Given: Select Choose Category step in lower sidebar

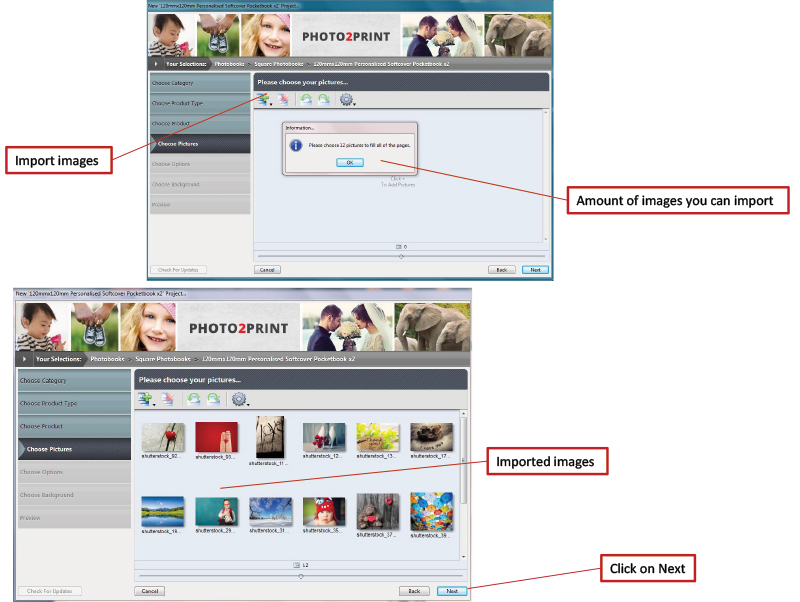Looking at the screenshot, I should [x=73, y=380].
